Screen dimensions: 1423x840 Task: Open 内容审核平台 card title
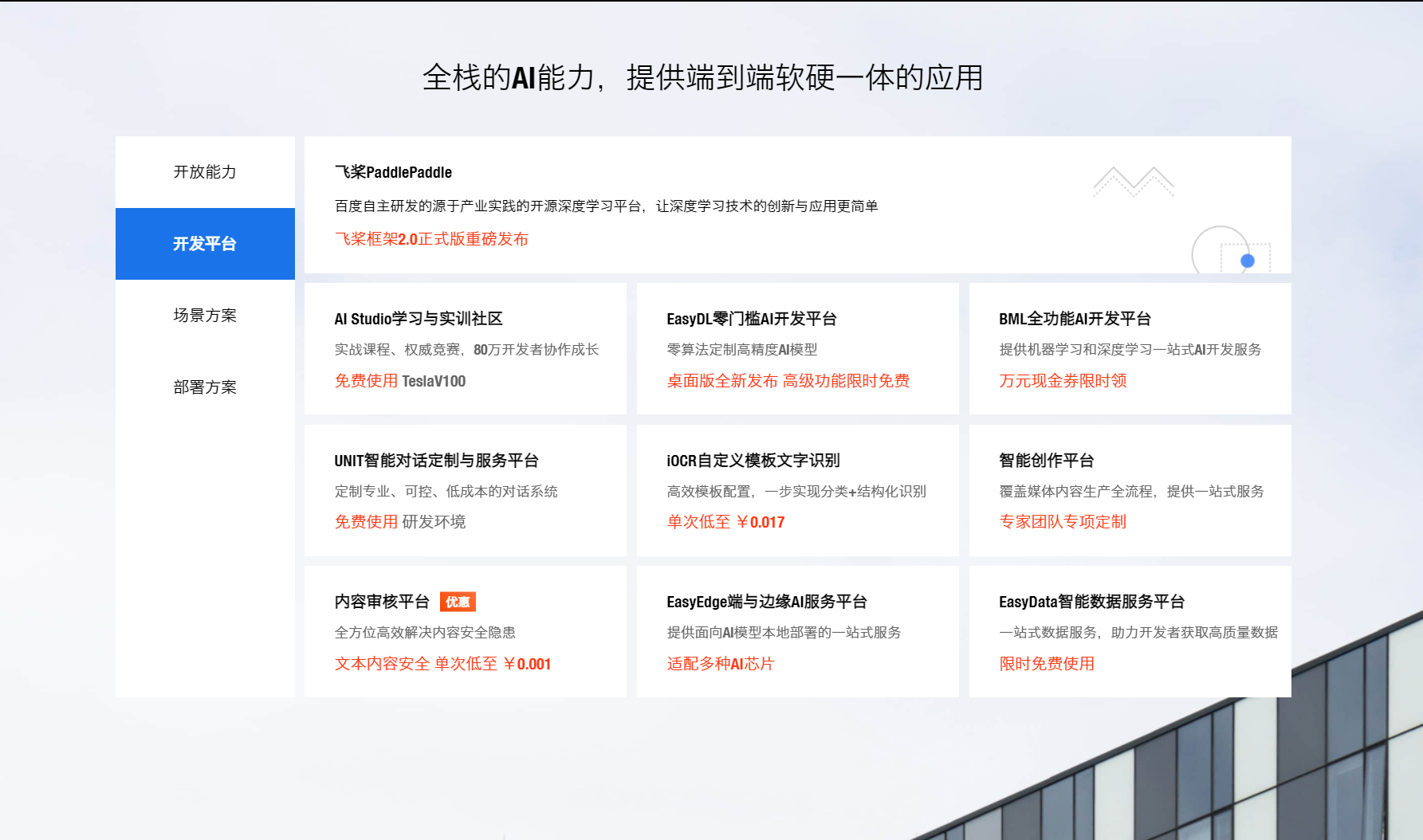[x=382, y=602]
